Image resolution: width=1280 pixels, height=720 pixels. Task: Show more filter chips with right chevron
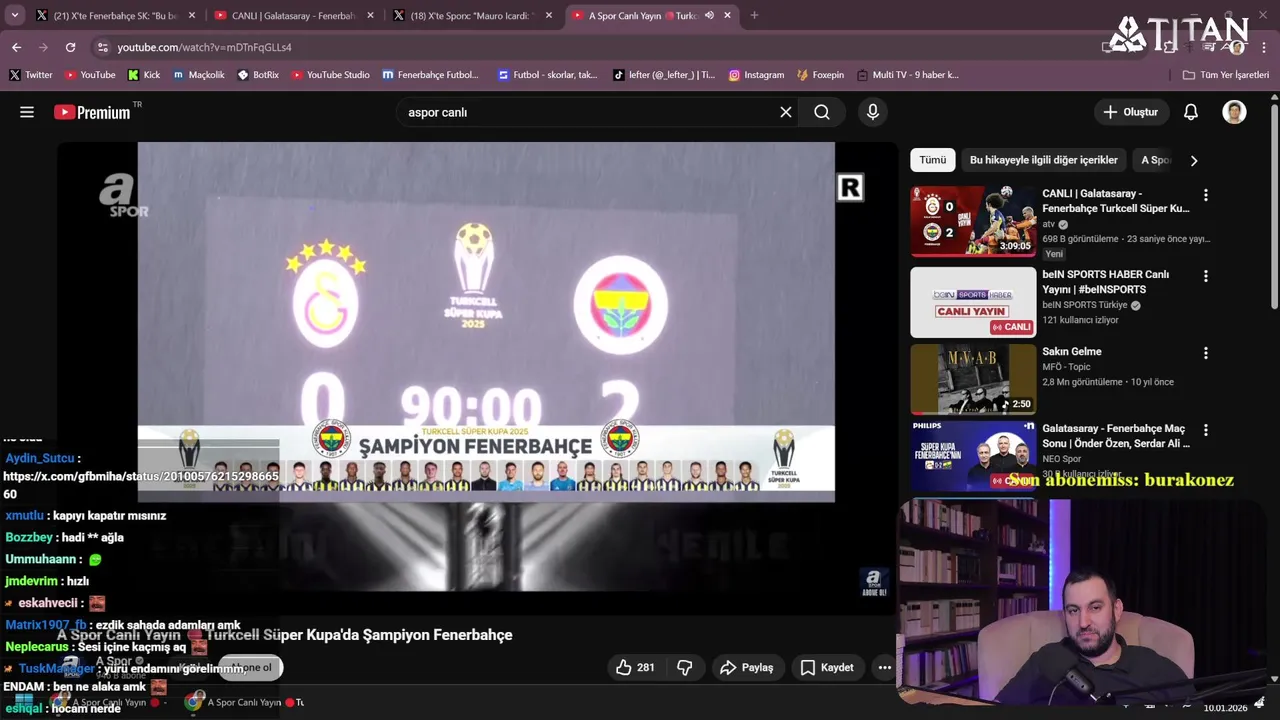point(1193,160)
